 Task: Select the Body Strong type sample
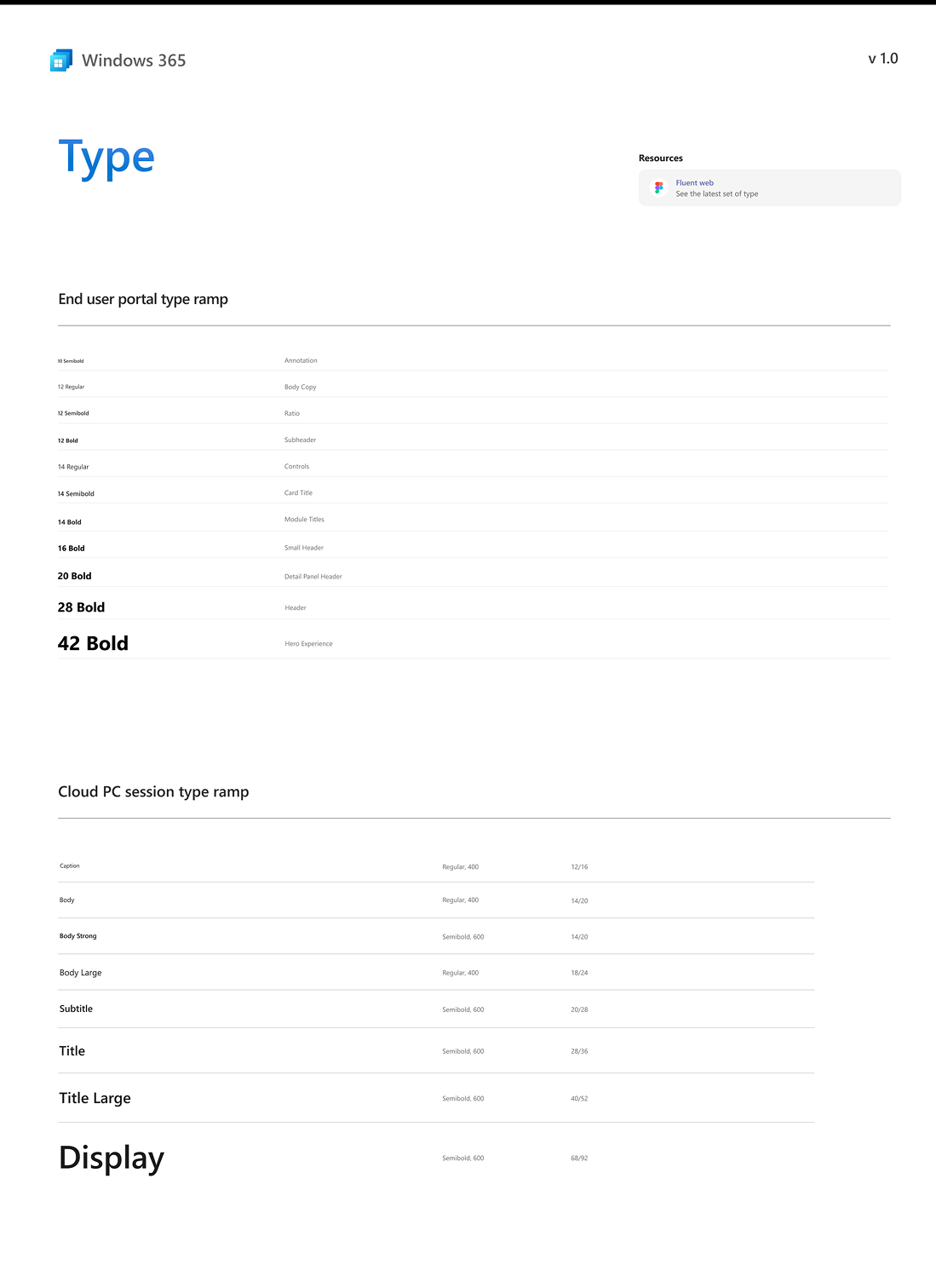click(x=78, y=936)
